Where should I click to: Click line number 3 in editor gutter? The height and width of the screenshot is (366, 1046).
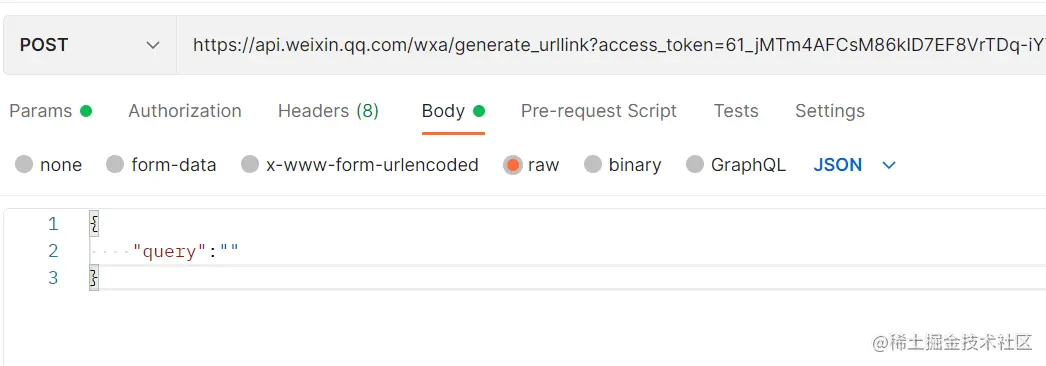click(x=53, y=278)
